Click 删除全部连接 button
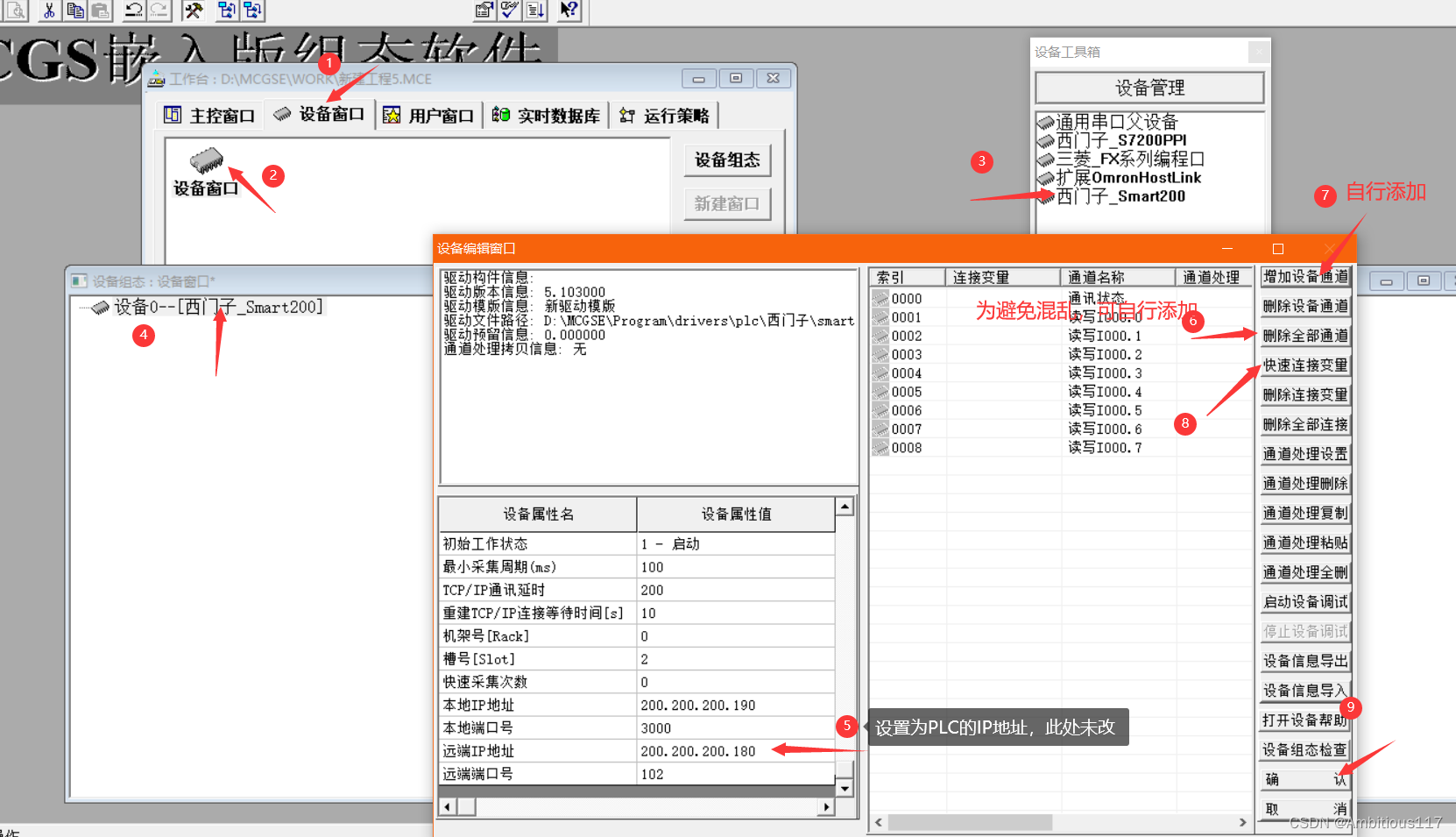1456x837 pixels. tap(1305, 424)
